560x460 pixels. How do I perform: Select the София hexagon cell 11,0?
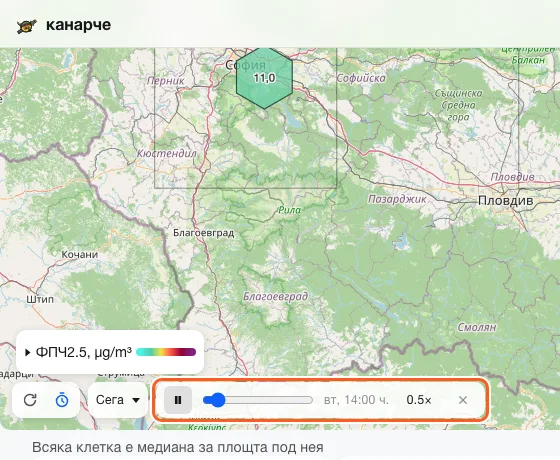tap(264, 78)
